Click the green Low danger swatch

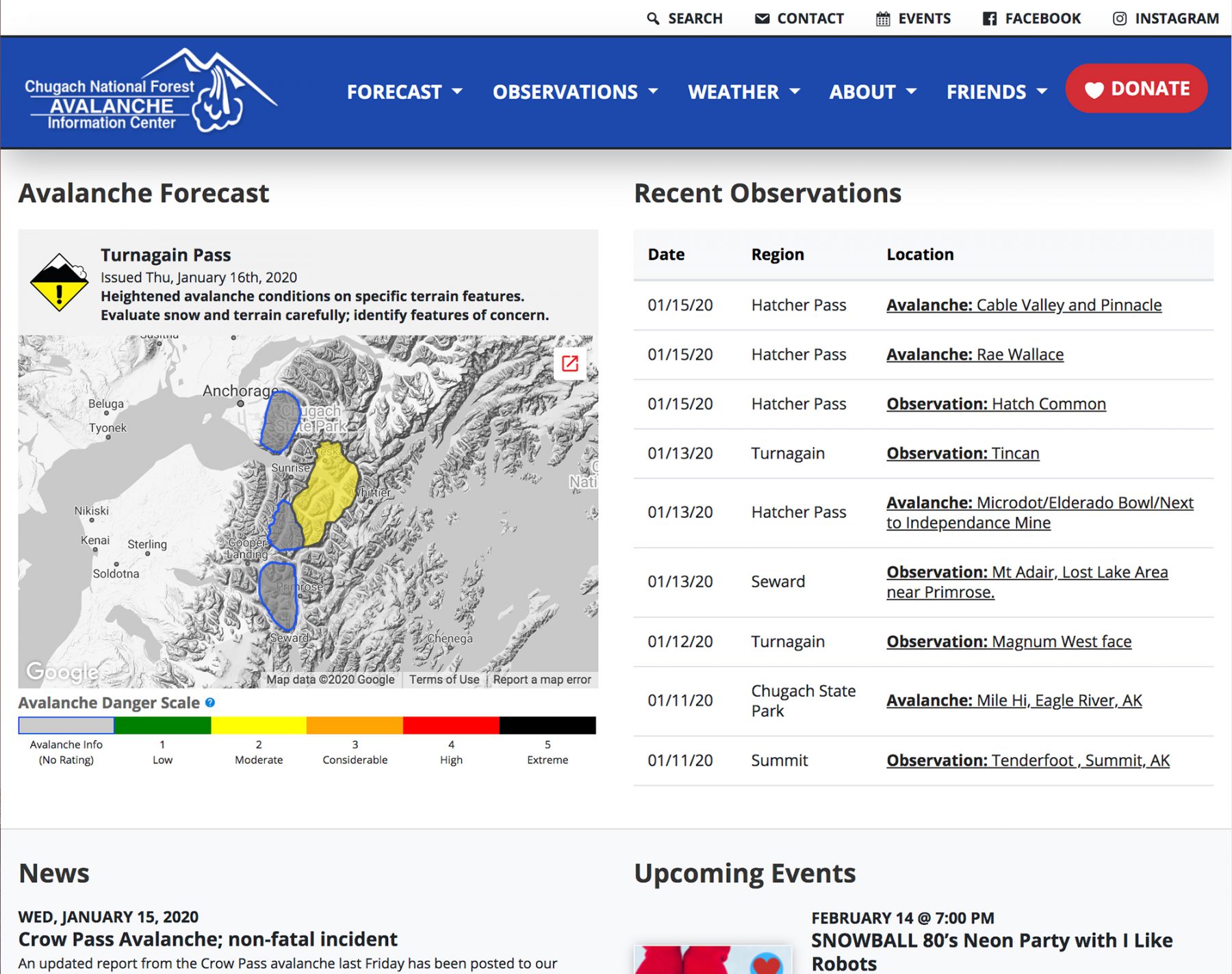(x=163, y=725)
